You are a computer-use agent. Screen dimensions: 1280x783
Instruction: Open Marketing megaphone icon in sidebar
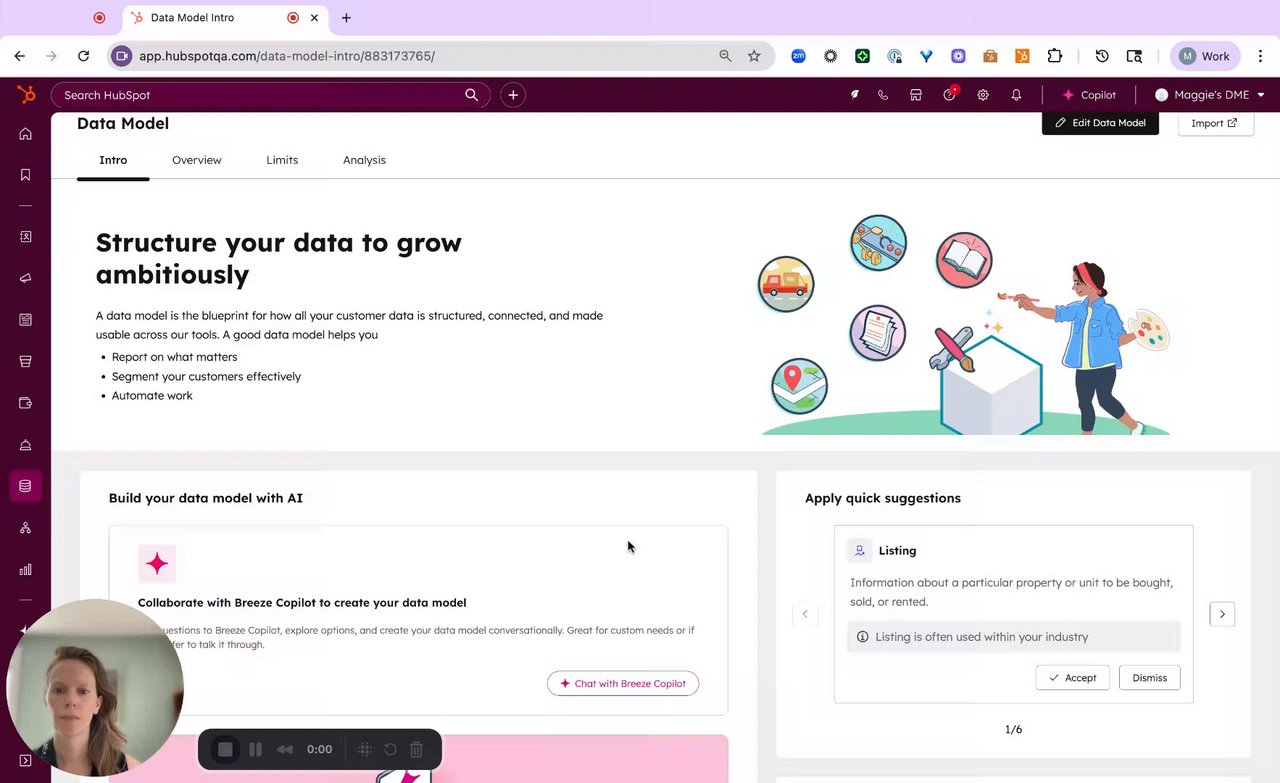26,278
